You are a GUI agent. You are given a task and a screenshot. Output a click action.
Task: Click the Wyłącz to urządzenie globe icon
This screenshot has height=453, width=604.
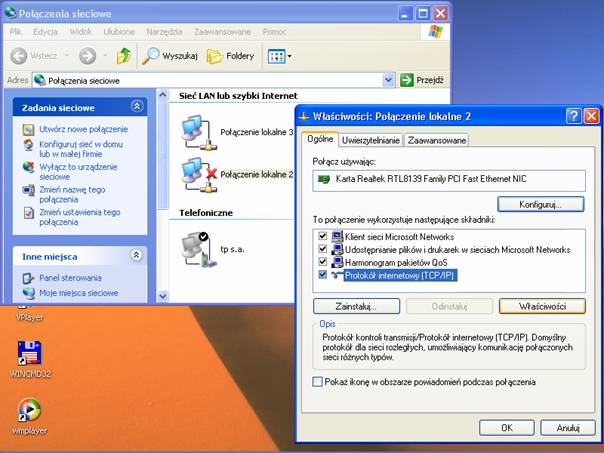29,168
